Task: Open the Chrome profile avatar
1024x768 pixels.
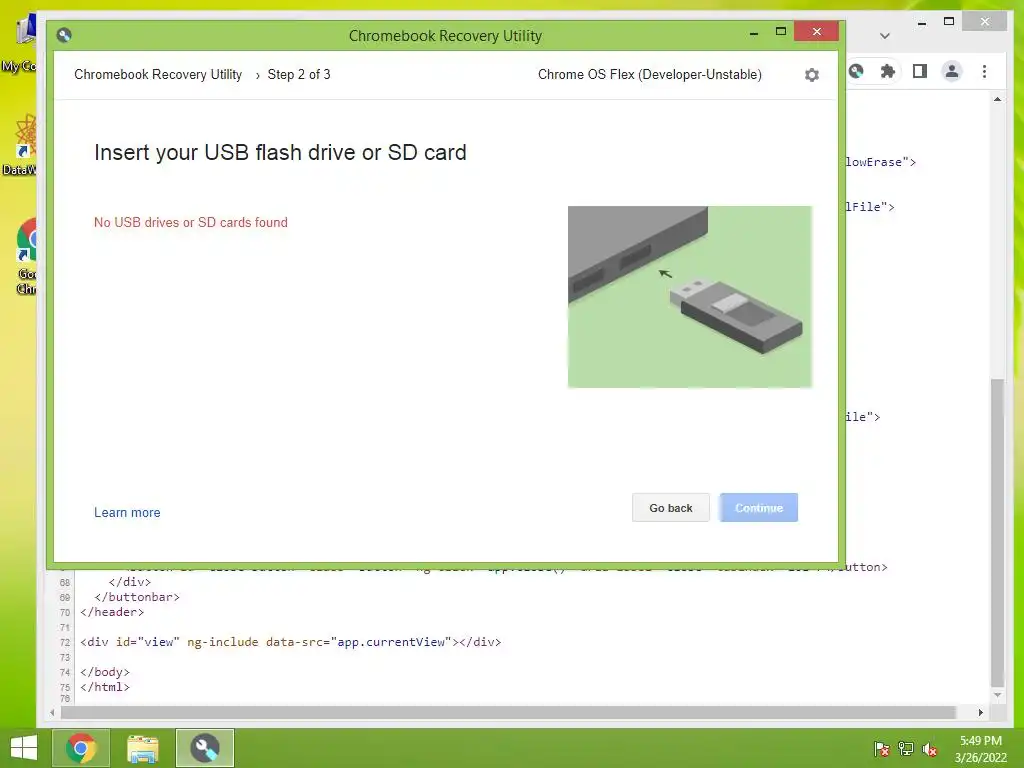Action: pos(952,71)
